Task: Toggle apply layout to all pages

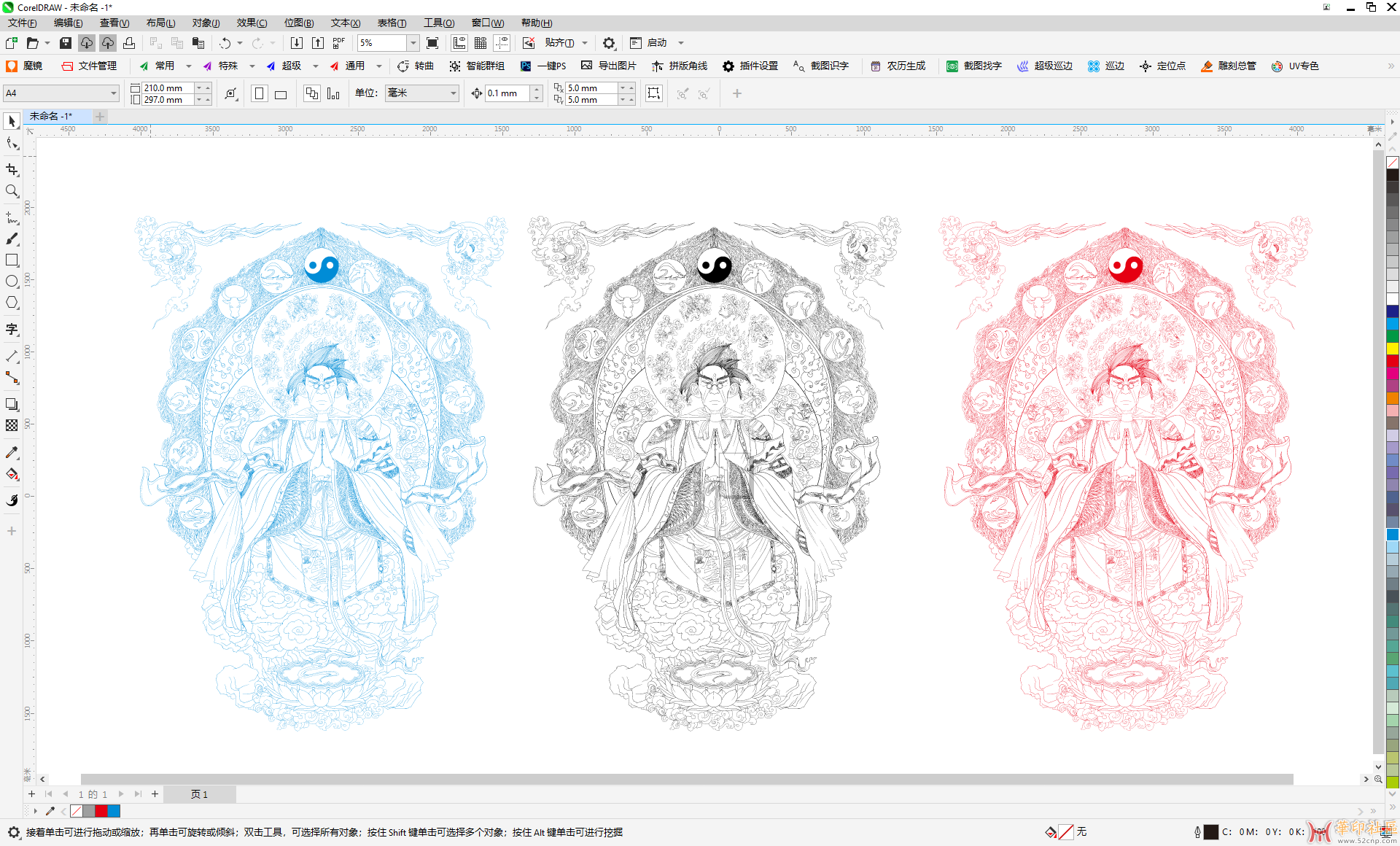Action: (312, 93)
